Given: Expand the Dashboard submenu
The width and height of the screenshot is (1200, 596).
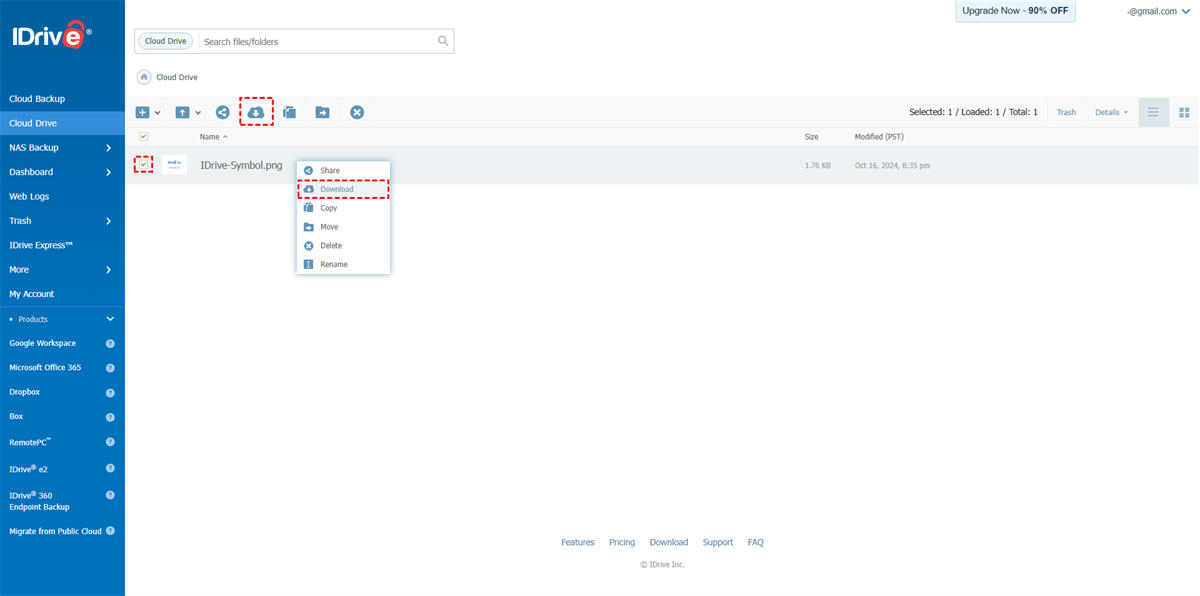Looking at the screenshot, I should [x=108, y=172].
